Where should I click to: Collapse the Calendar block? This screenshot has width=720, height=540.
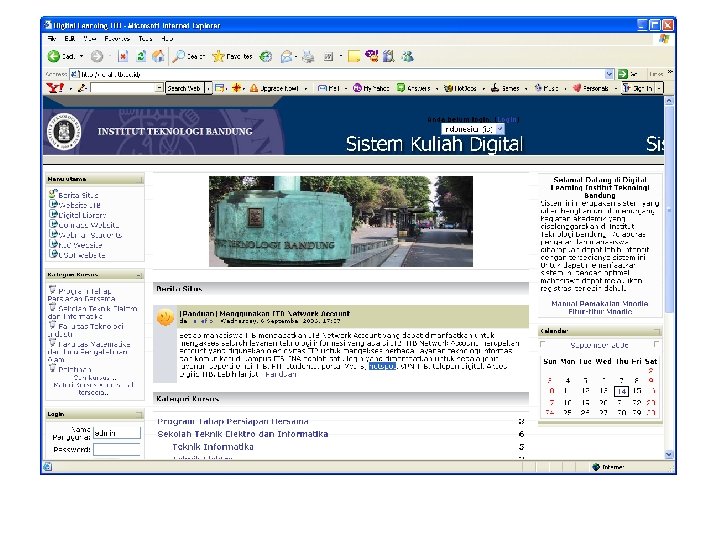pos(657,331)
